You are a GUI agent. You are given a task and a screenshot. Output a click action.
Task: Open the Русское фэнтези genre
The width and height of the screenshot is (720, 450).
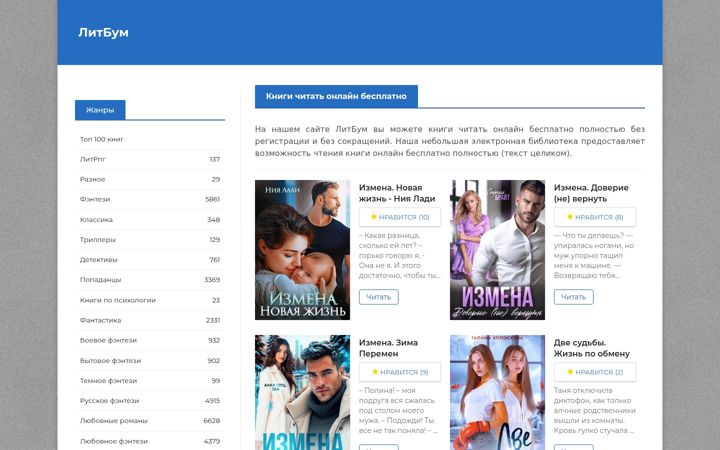click(109, 401)
